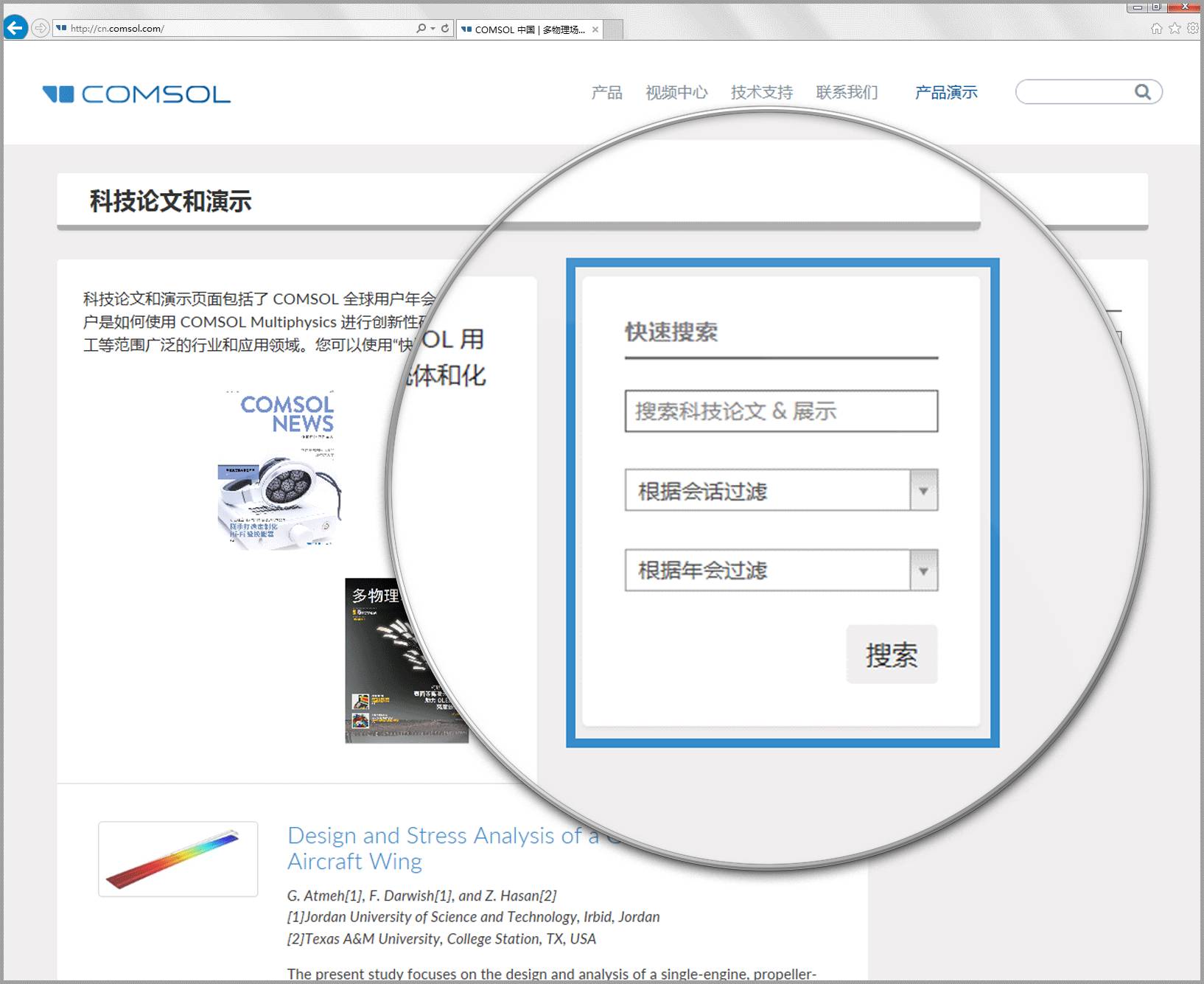
Task: Click the Jordan University affiliation text
Action: point(473,917)
